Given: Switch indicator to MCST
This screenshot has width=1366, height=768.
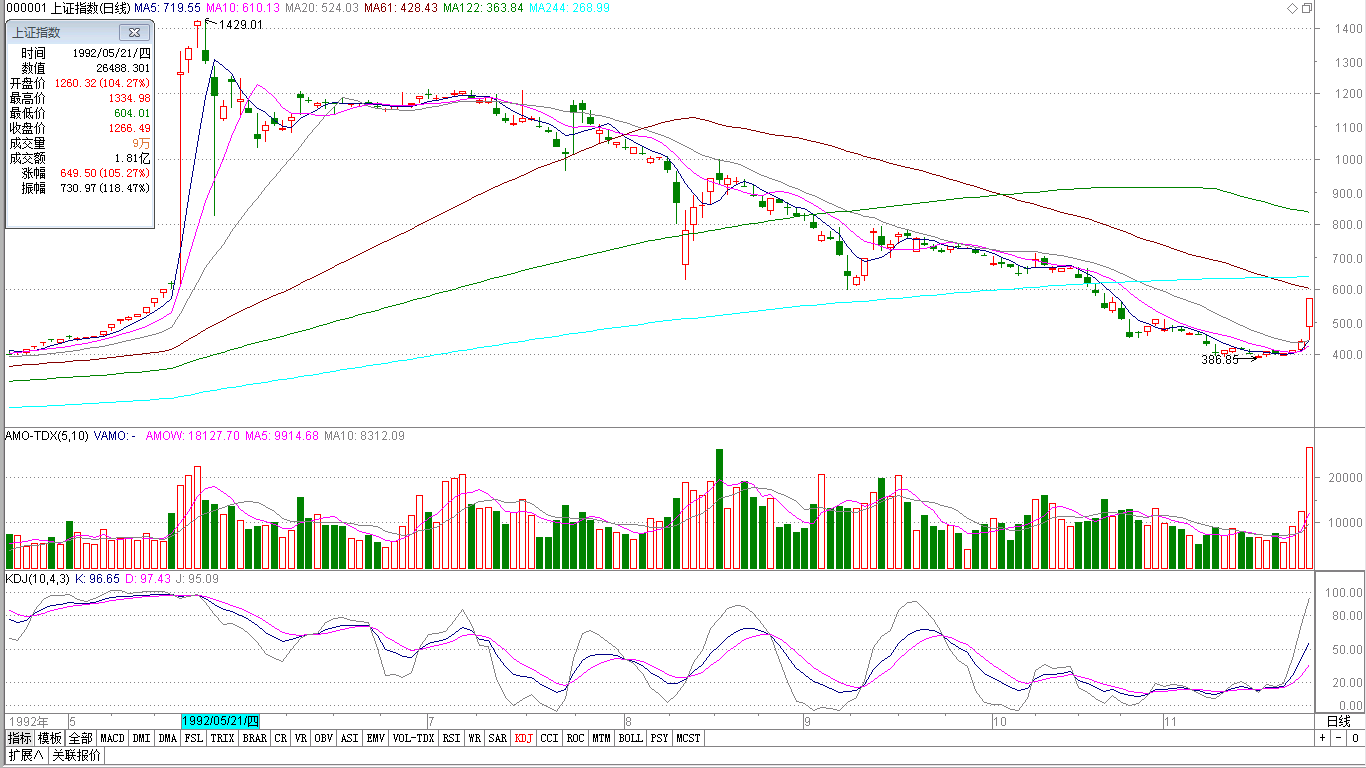Looking at the screenshot, I should click(x=688, y=738).
